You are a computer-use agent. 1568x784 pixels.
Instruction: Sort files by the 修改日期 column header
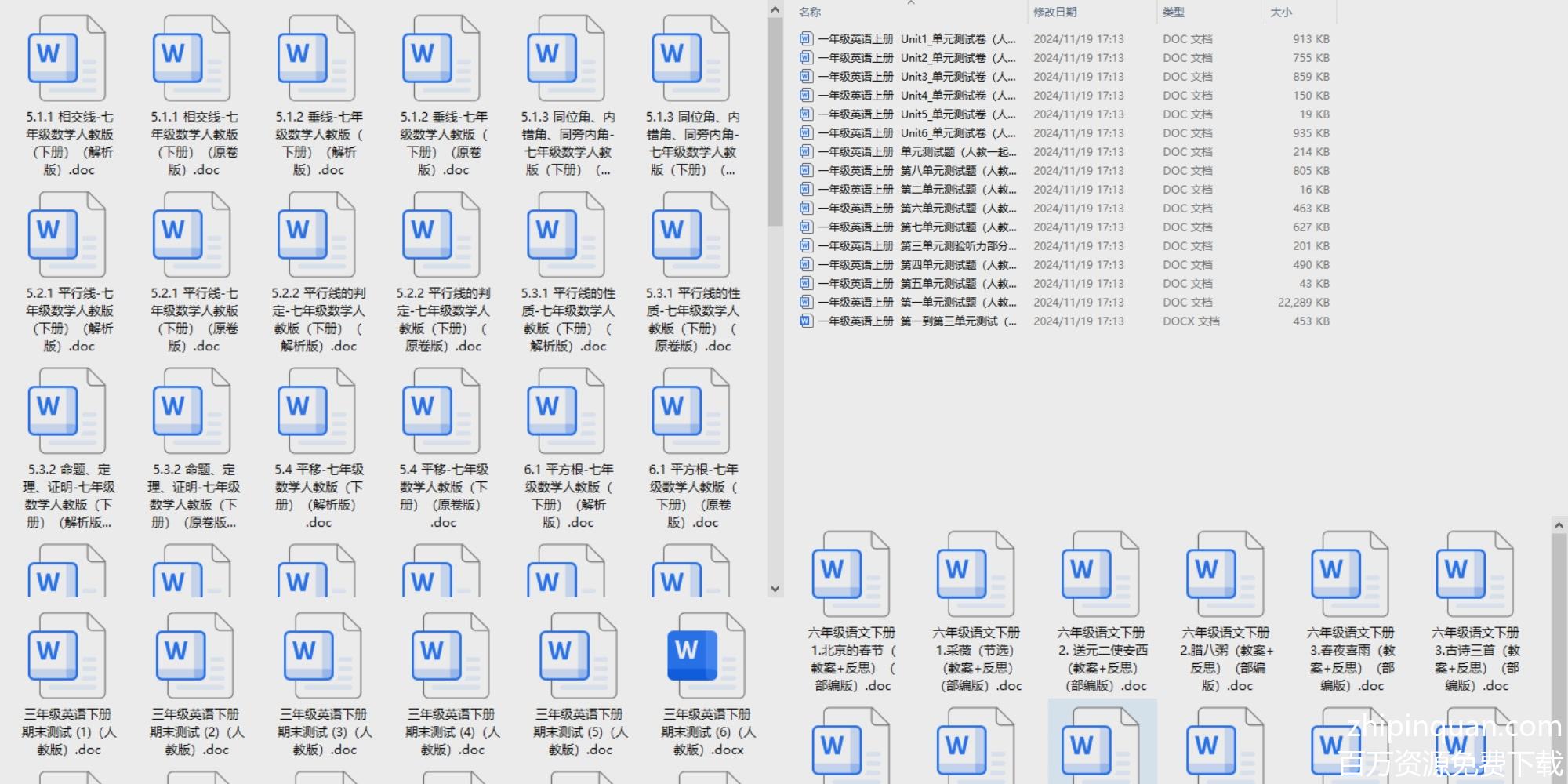1054,13
